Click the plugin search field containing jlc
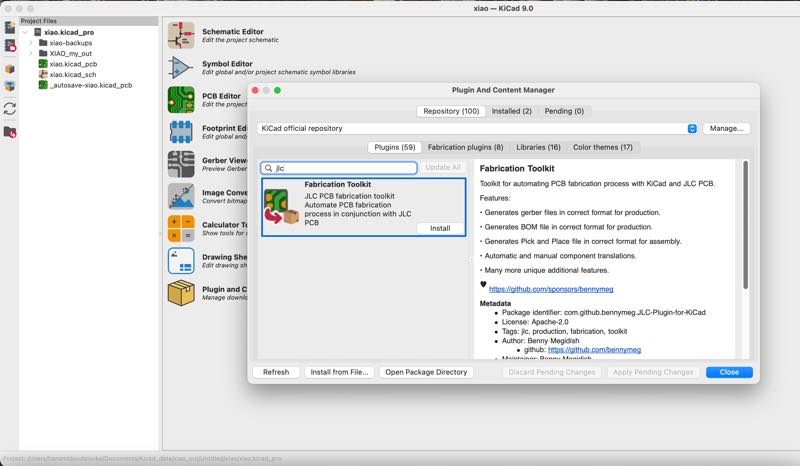This screenshot has height=466, width=800. pos(339,168)
